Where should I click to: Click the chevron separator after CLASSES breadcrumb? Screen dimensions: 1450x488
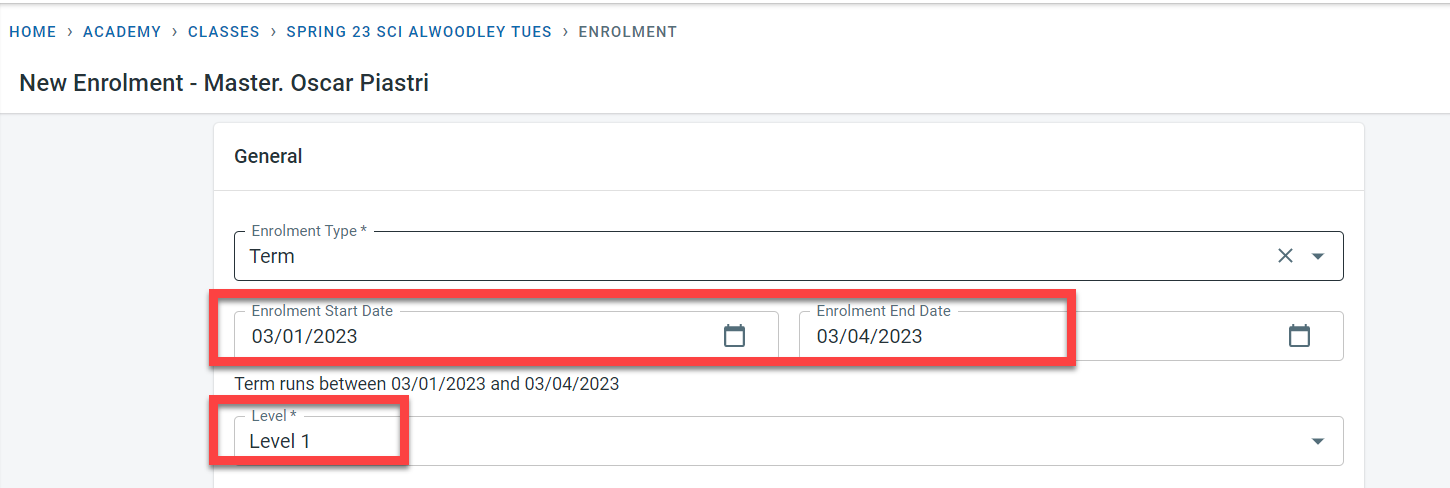(x=273, y=32)
